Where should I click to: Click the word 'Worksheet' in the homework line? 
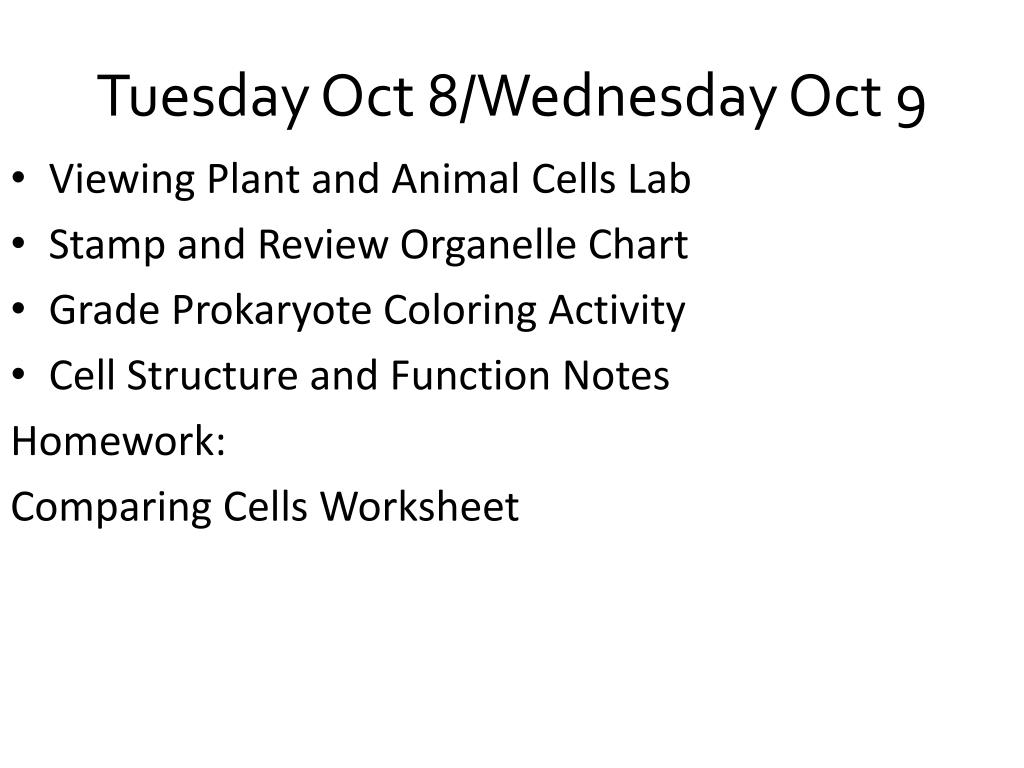[419, 506]
